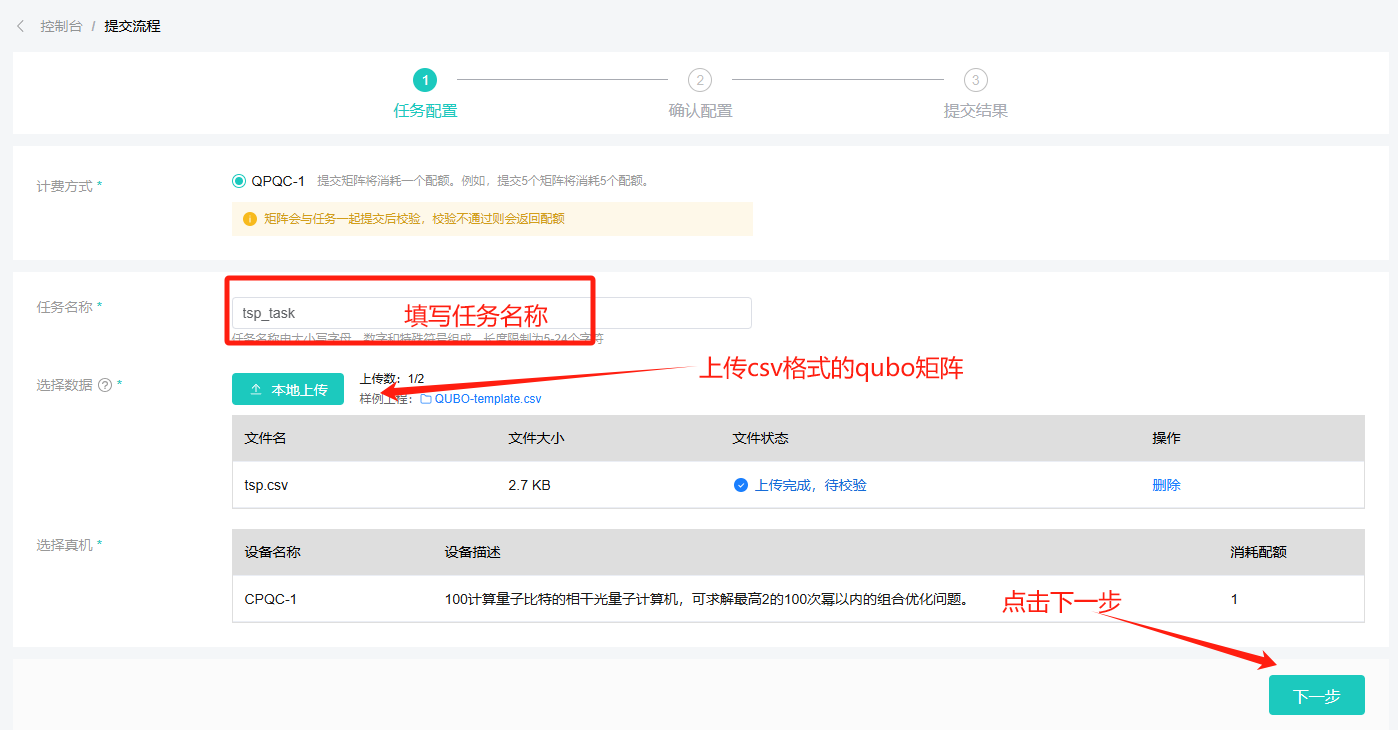Viewport: 1398px width, 730px height.
Task: Delete the tsp.csv file via 删除
Action: pos(1166,485)
